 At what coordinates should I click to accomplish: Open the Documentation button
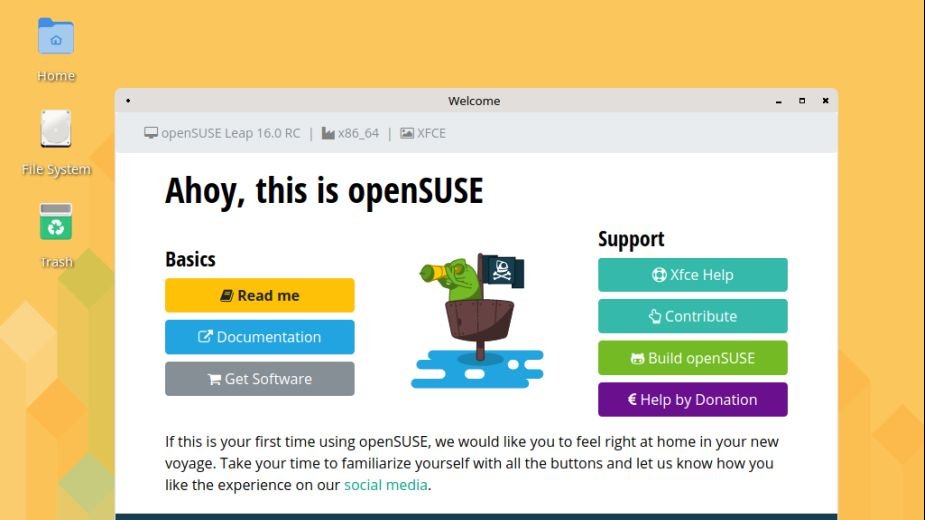click(x=260, y=337)
